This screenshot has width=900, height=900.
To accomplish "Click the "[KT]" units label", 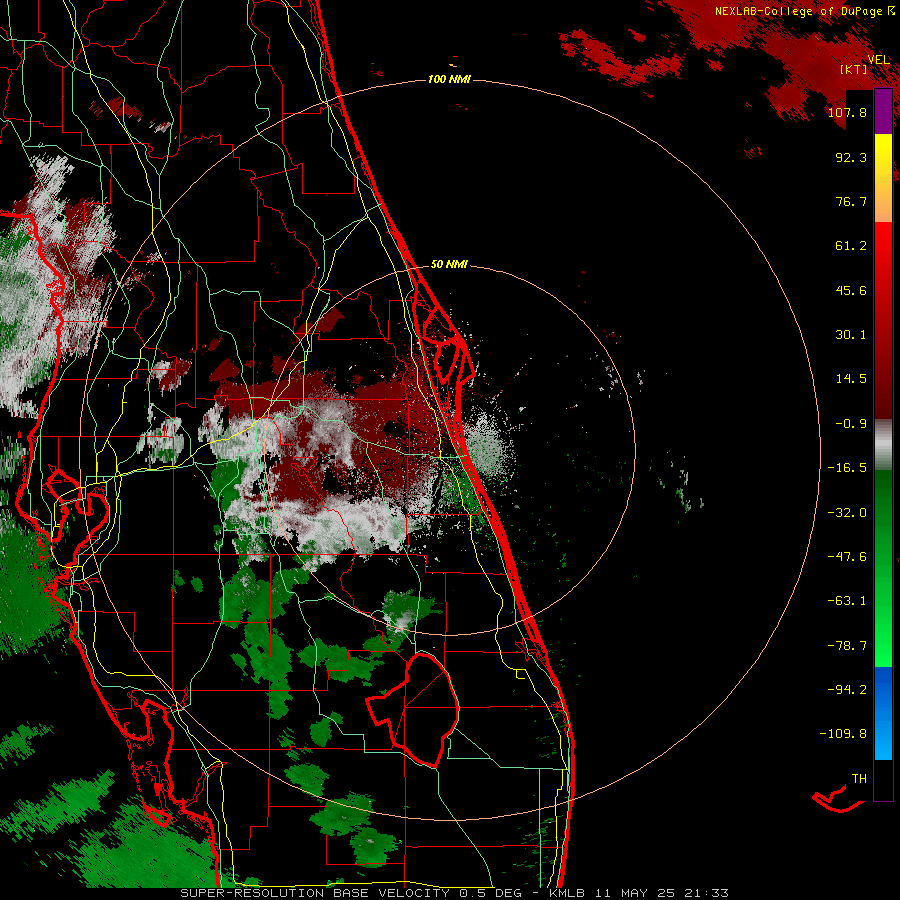I will coord(854,70).
